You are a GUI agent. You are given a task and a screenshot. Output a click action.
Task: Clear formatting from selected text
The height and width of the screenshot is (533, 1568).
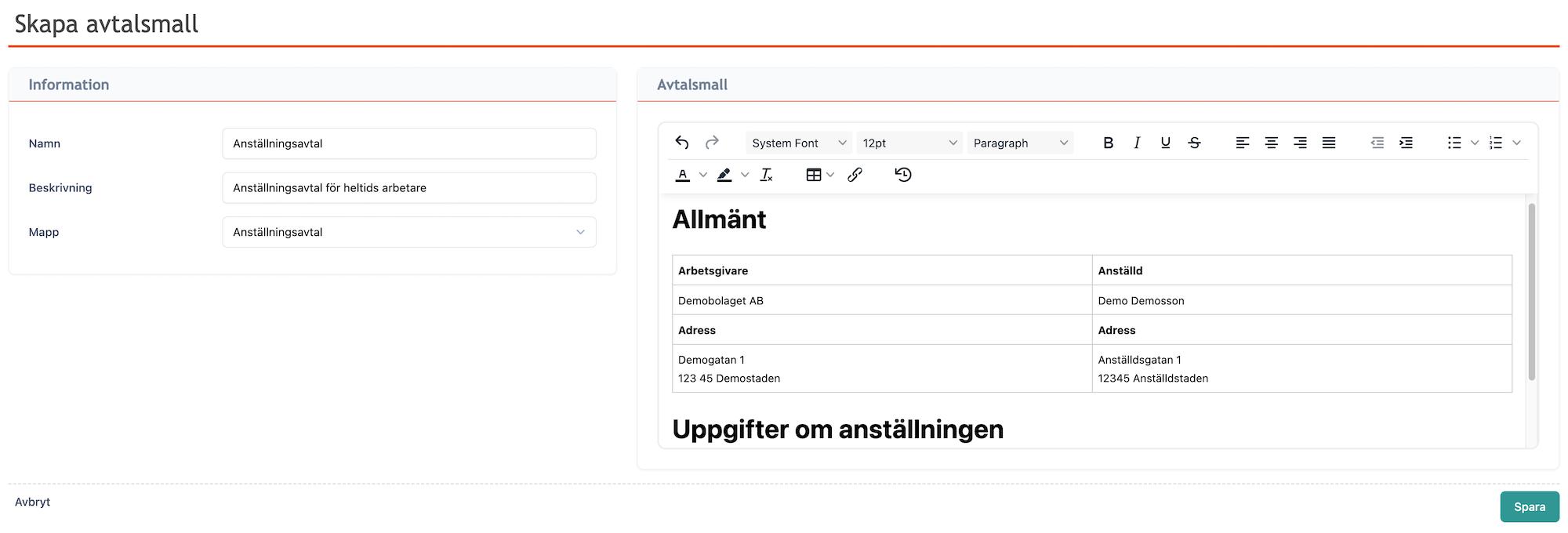(766, 175)
